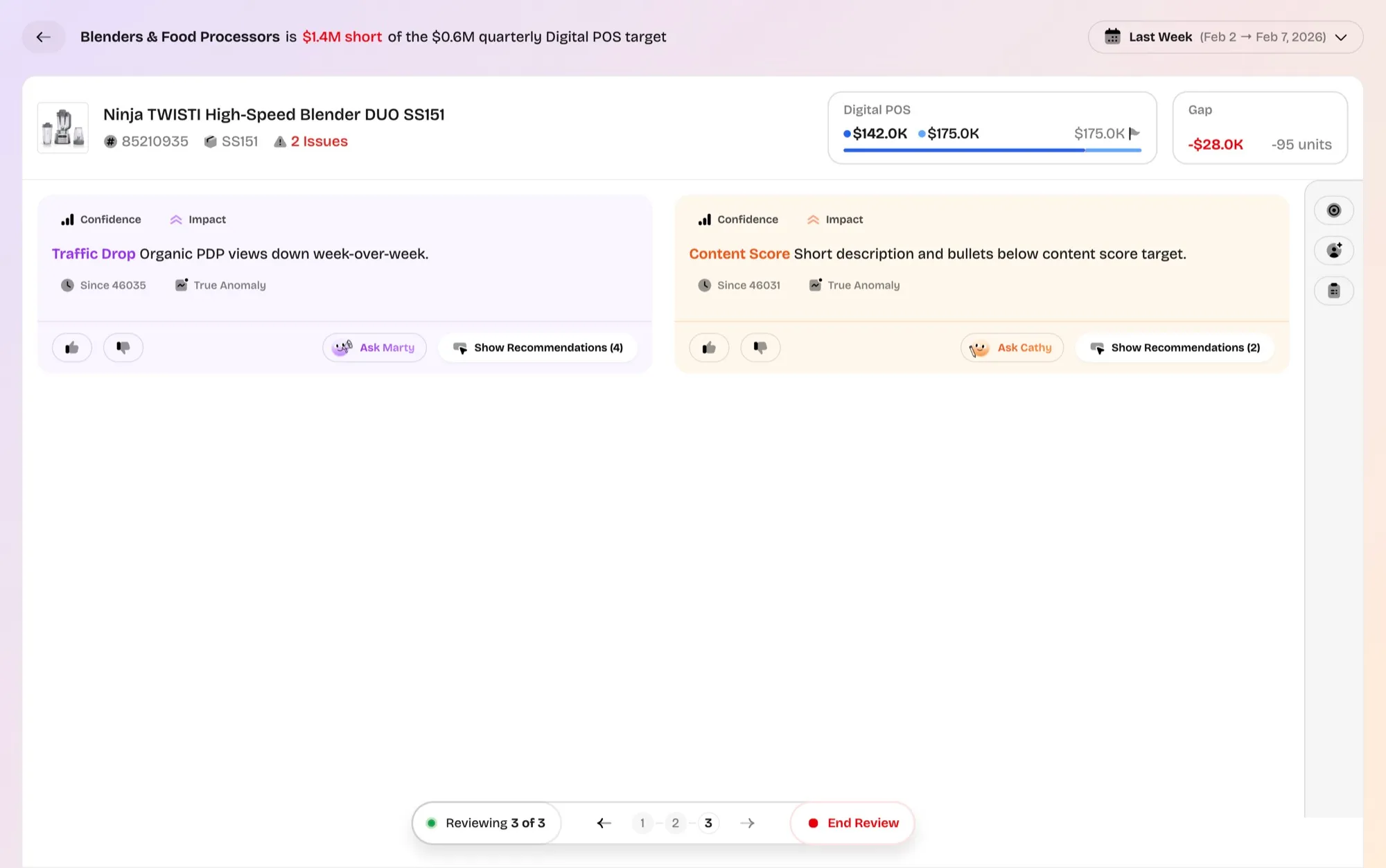
Task: Click the Traffic Drop heading
Action: [94, 254]
